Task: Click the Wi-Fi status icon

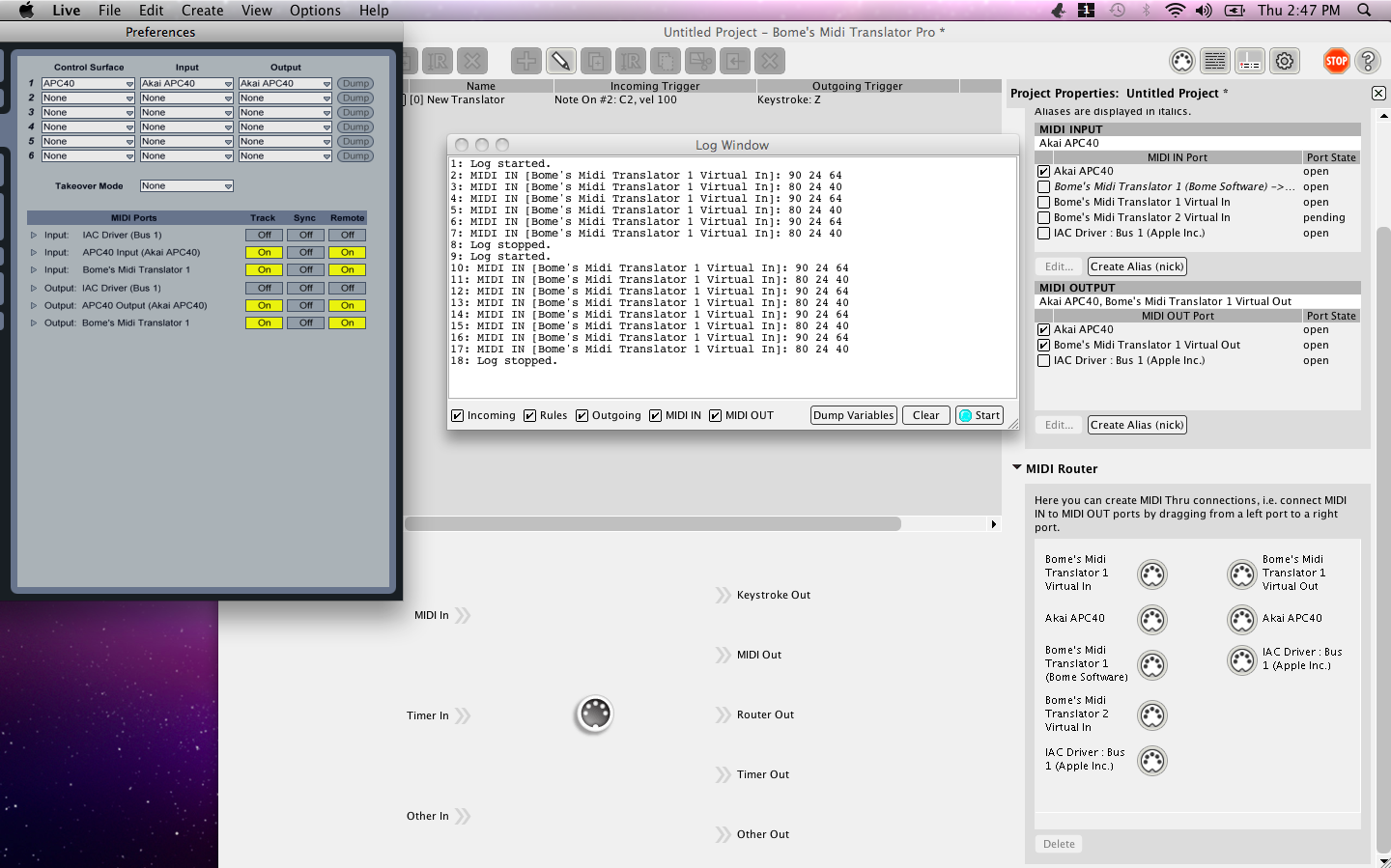Action: 1175,10
